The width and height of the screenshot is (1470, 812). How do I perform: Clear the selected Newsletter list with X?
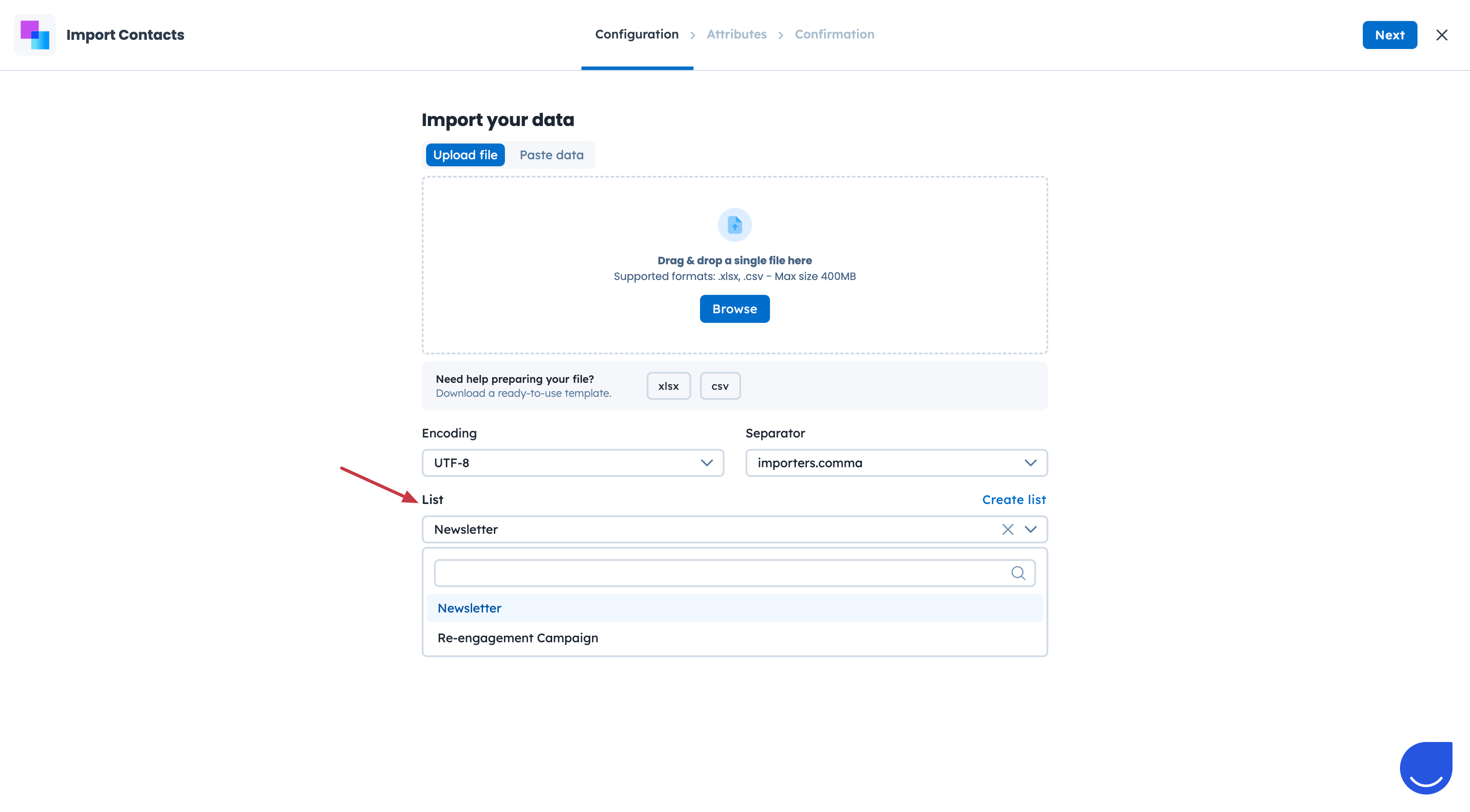click(x=1007, y=529)
